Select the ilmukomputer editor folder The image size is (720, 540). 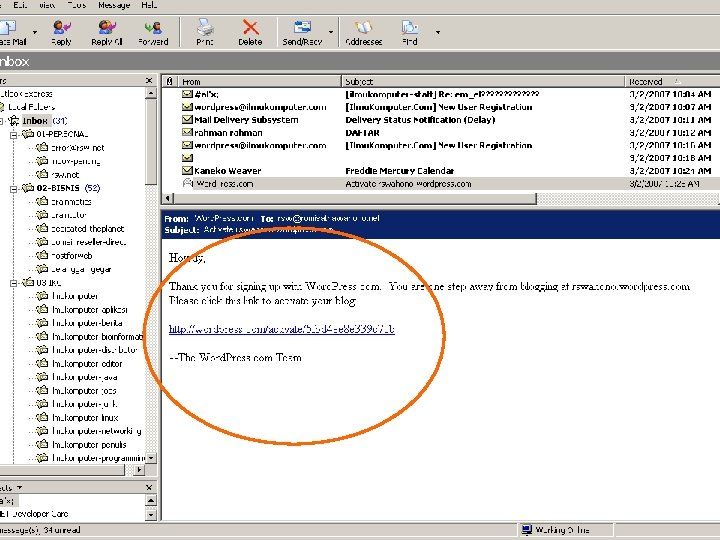pyautogui.click(x=87, y=364)
